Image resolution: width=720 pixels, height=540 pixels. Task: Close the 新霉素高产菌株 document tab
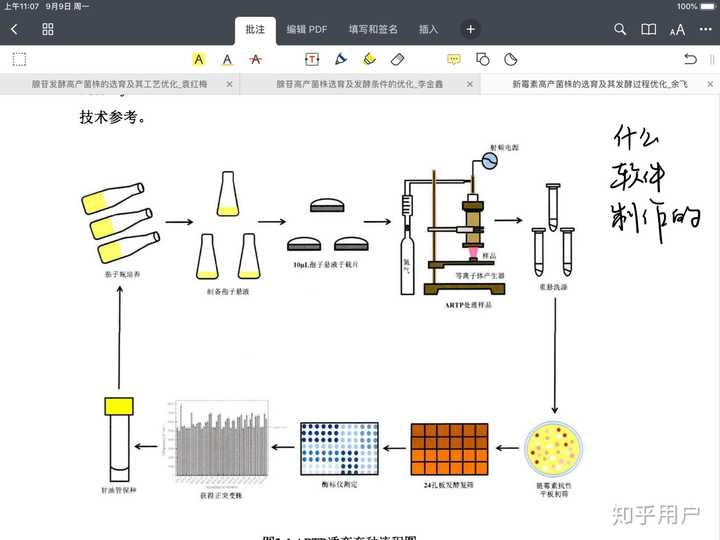click(710, 84)
